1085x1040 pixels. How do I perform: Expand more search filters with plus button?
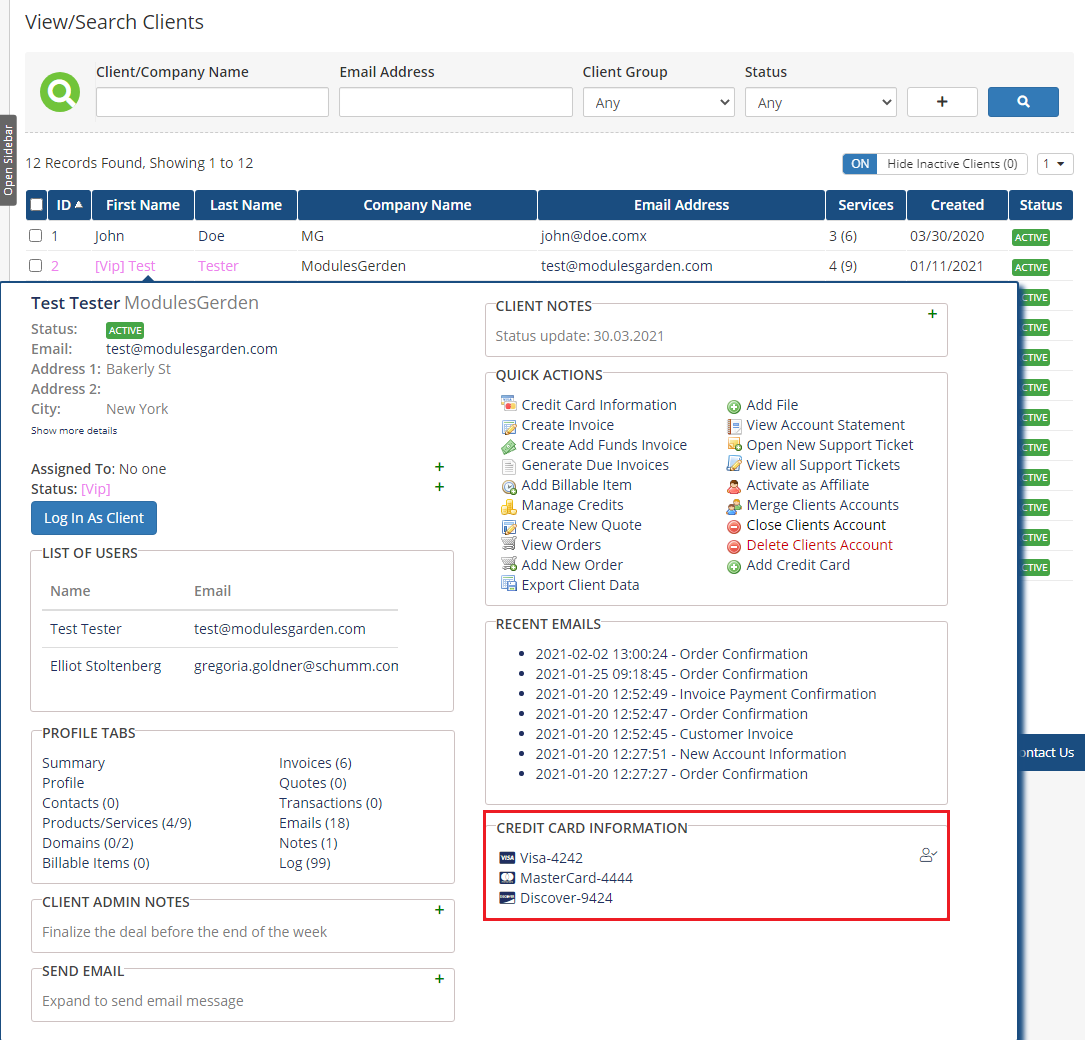(942, 102)
